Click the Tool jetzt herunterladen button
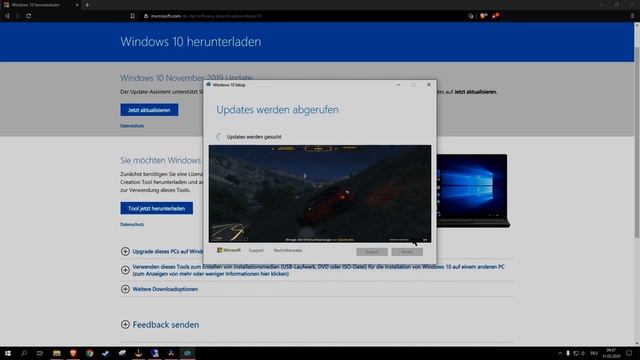Image resolution: width=640 pixels, height=360 pixels. tap(156, 208)
